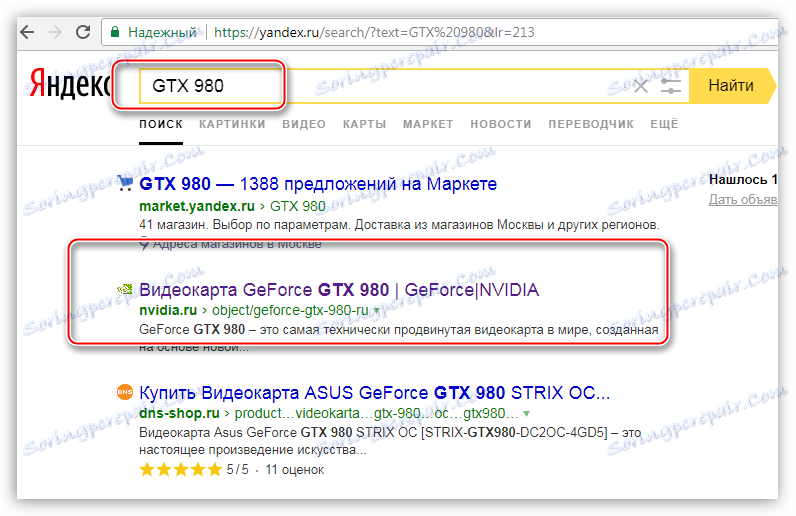Click the 41 магазин description snippet
The width and height of the screenshot is (796, 516).
click(399, 225)
